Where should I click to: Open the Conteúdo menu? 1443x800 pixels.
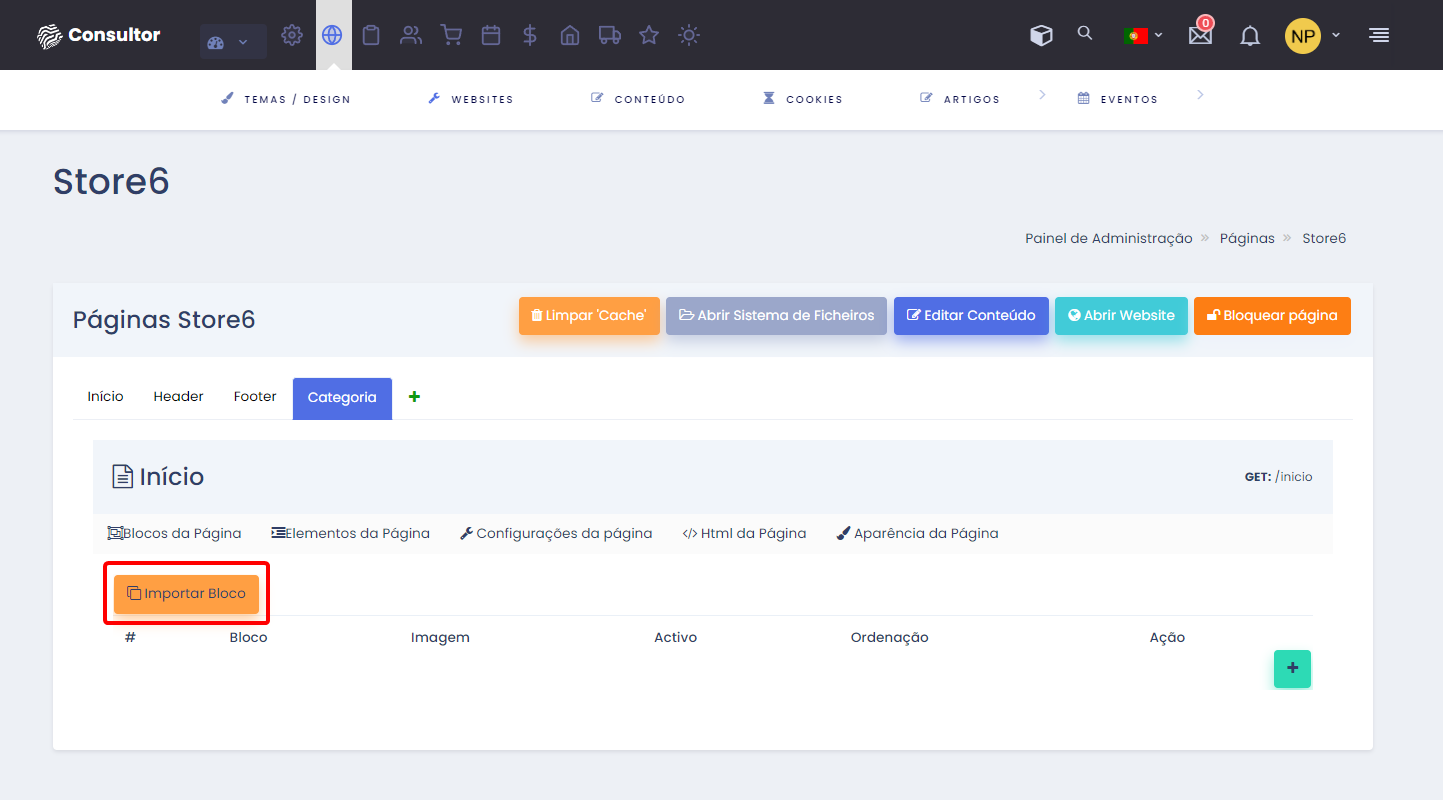638,99
